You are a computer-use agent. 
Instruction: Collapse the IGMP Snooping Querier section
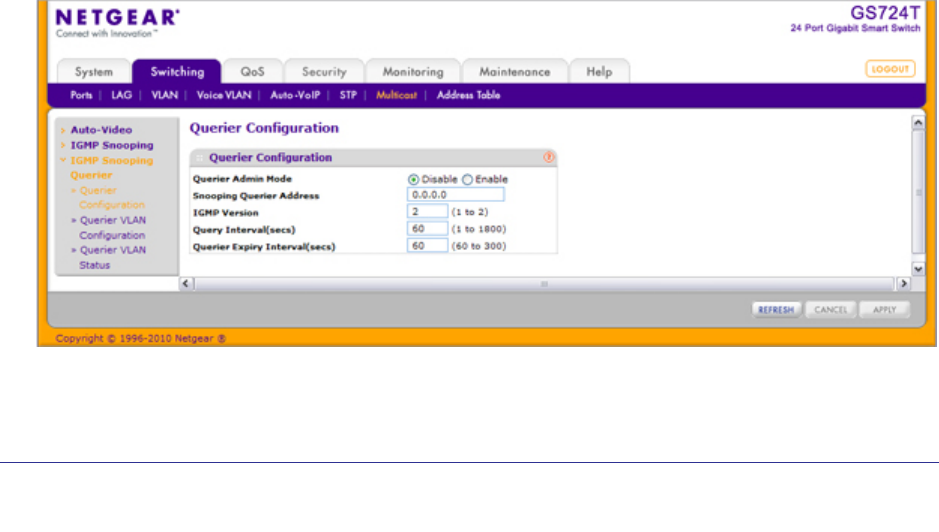[x=62, y=160]
